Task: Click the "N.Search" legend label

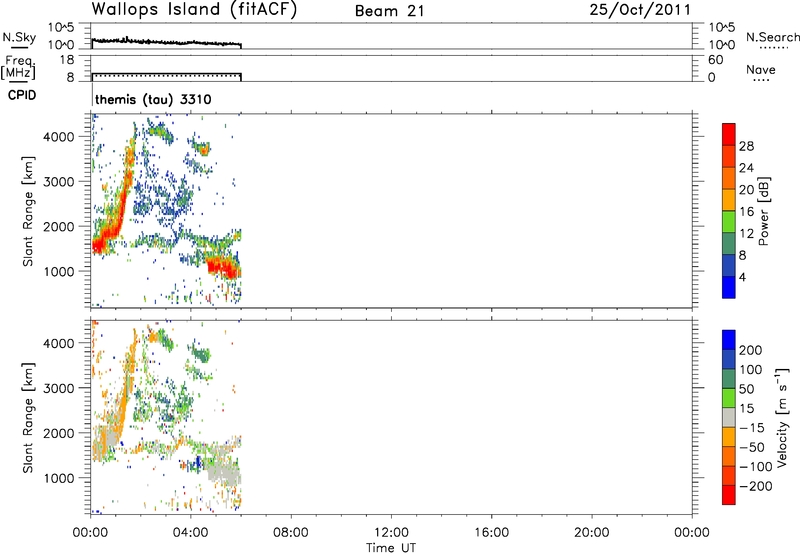Action: click(772, 37)
